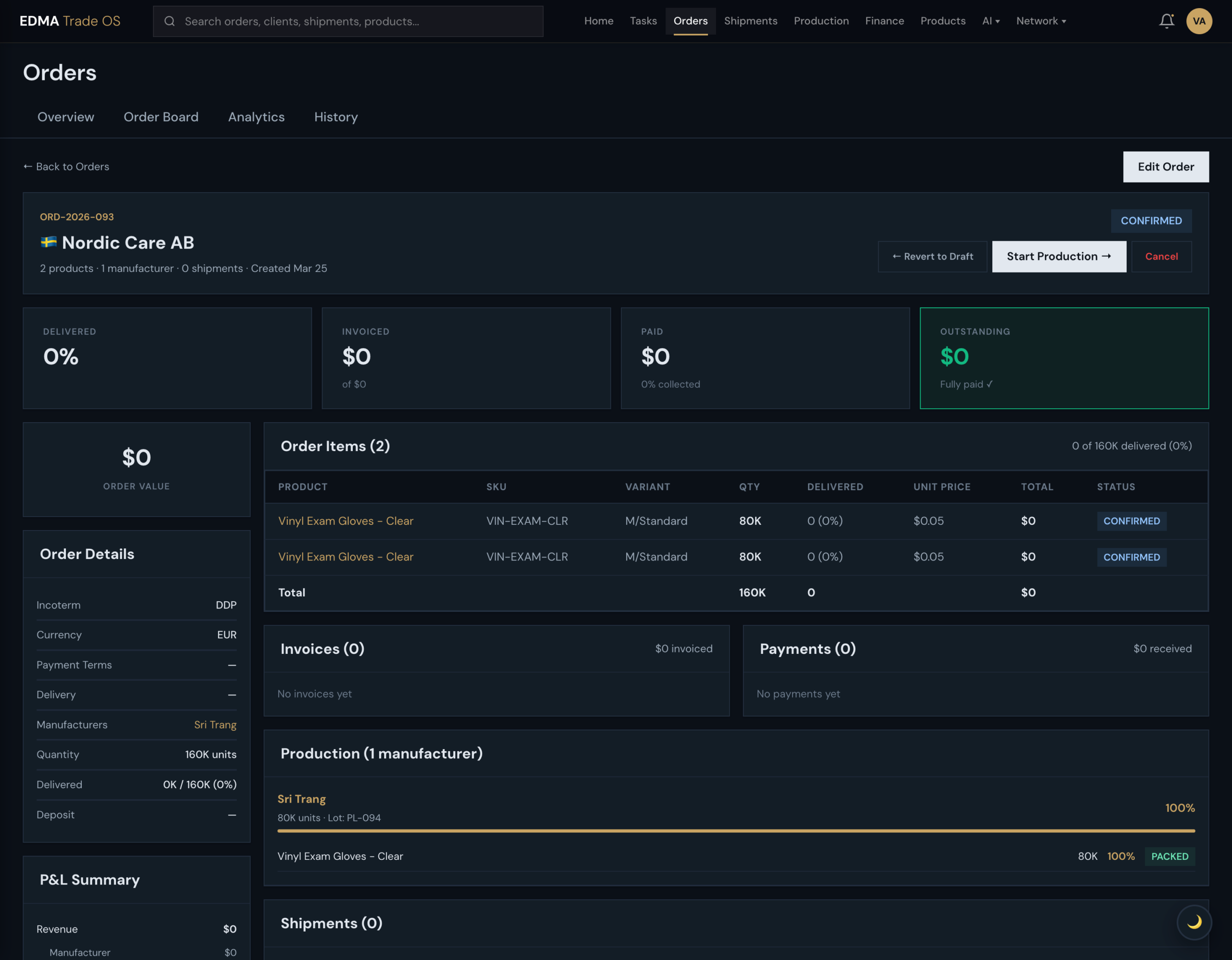The image size is (1232, 960).
Task: Click the 160K total quantity cell
Action: [752, 593]
